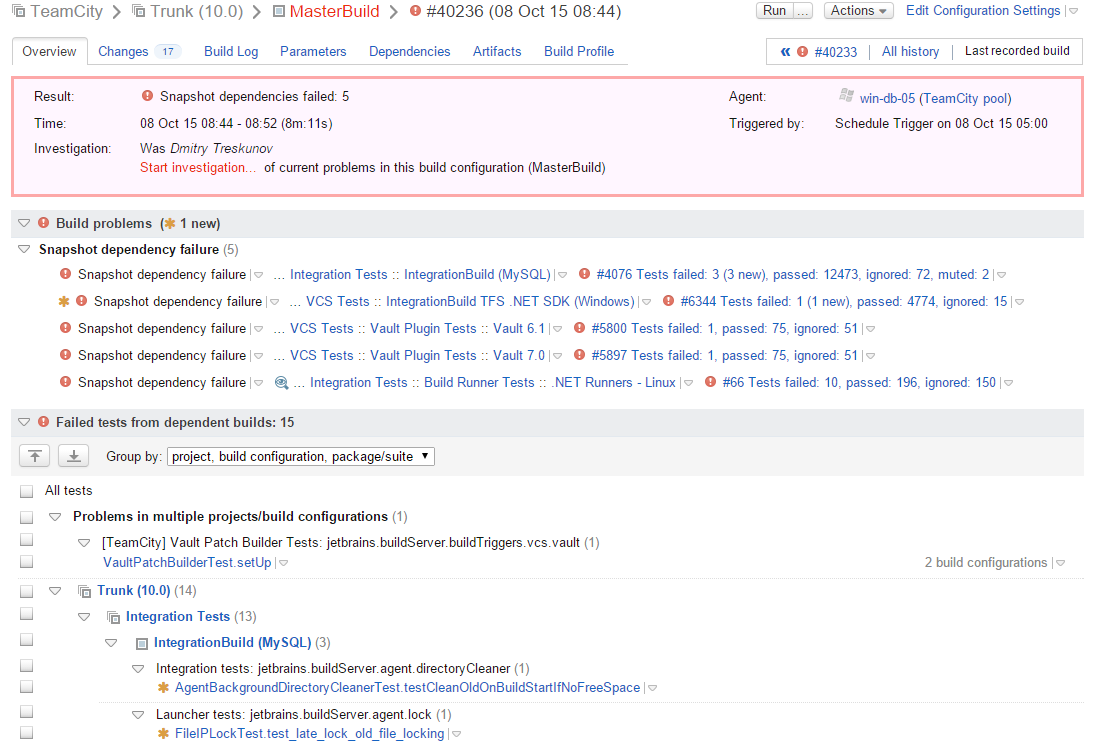
Task: Click the expand-all down arrow button
Action: 73,456
